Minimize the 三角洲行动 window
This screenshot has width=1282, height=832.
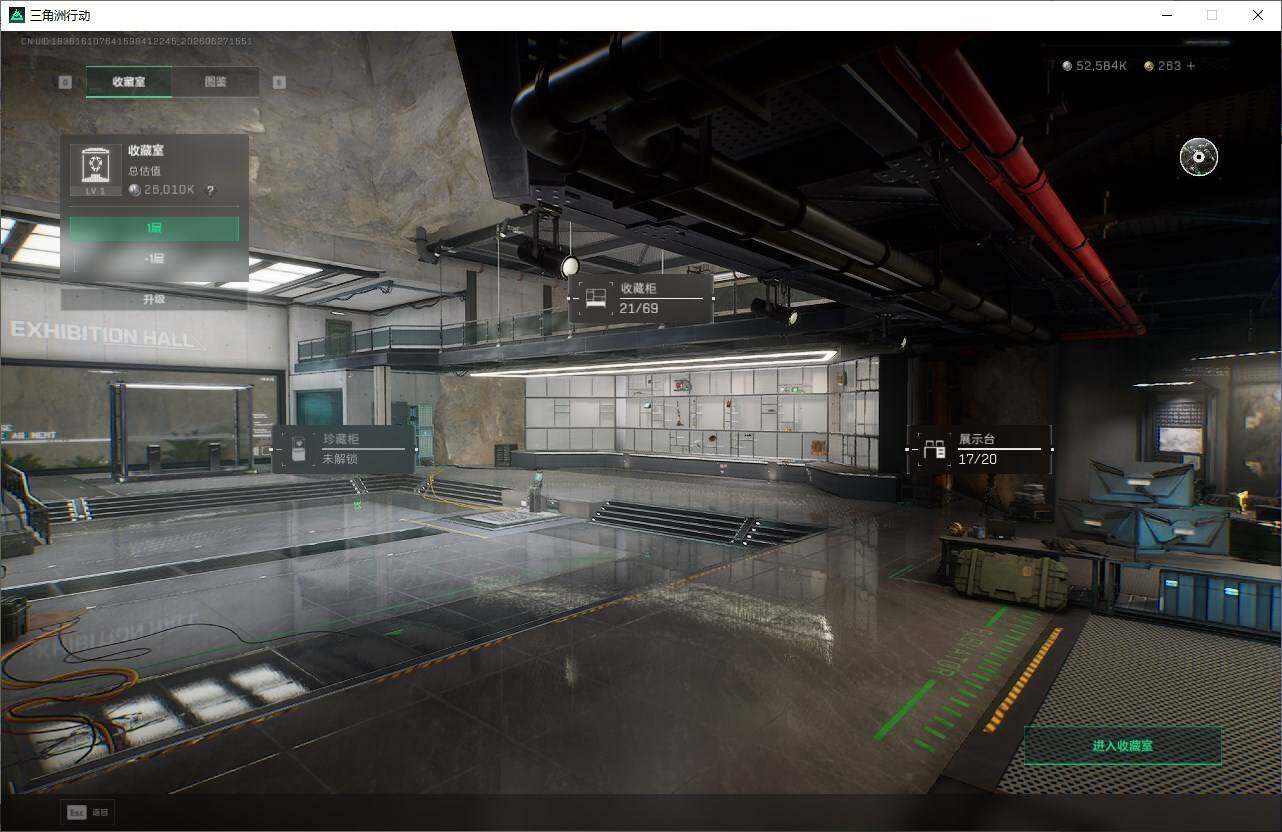[1167, 15]
